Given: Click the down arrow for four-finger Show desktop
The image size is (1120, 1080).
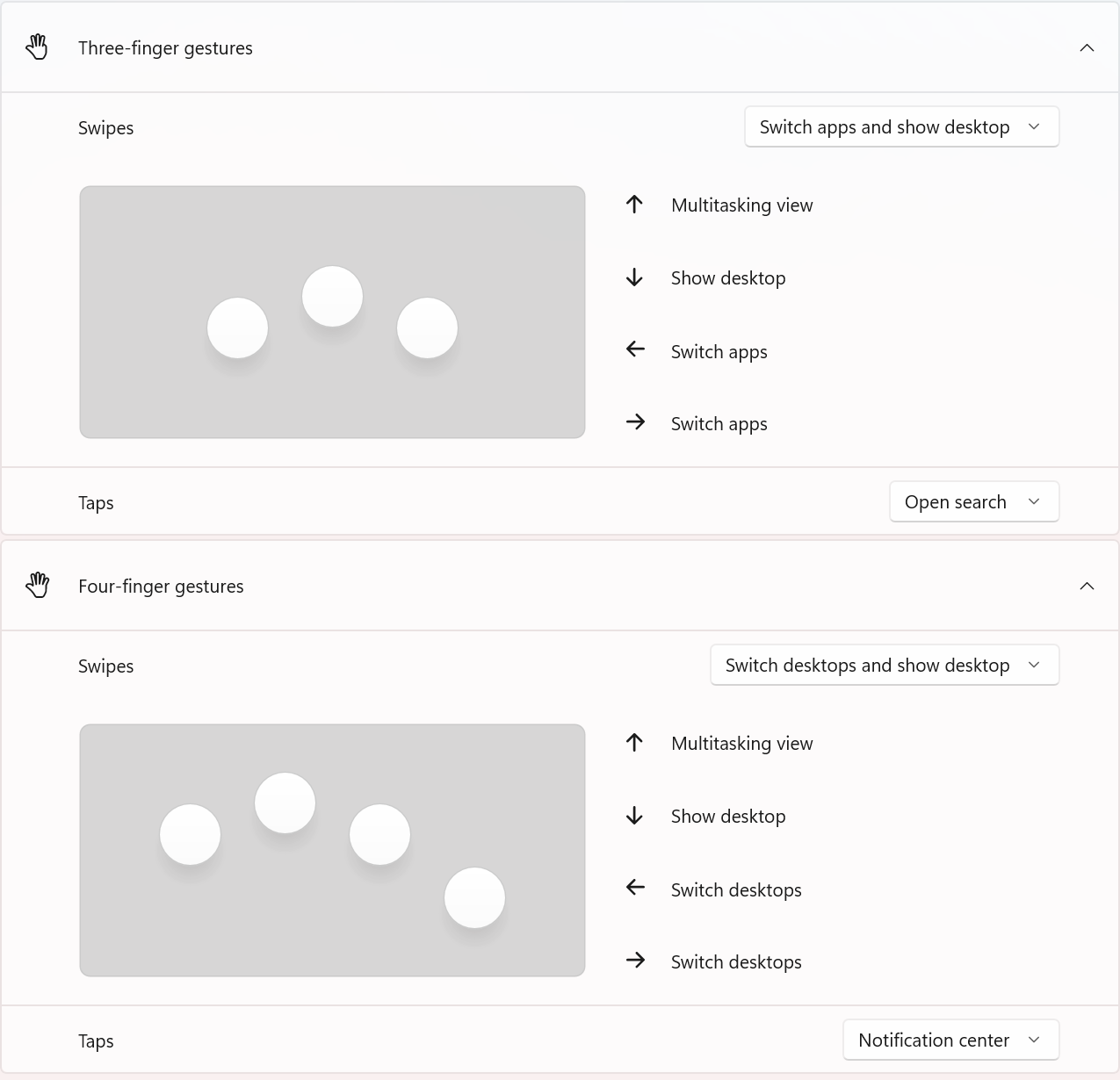Looking at the screenshot, I should point(635,816).
